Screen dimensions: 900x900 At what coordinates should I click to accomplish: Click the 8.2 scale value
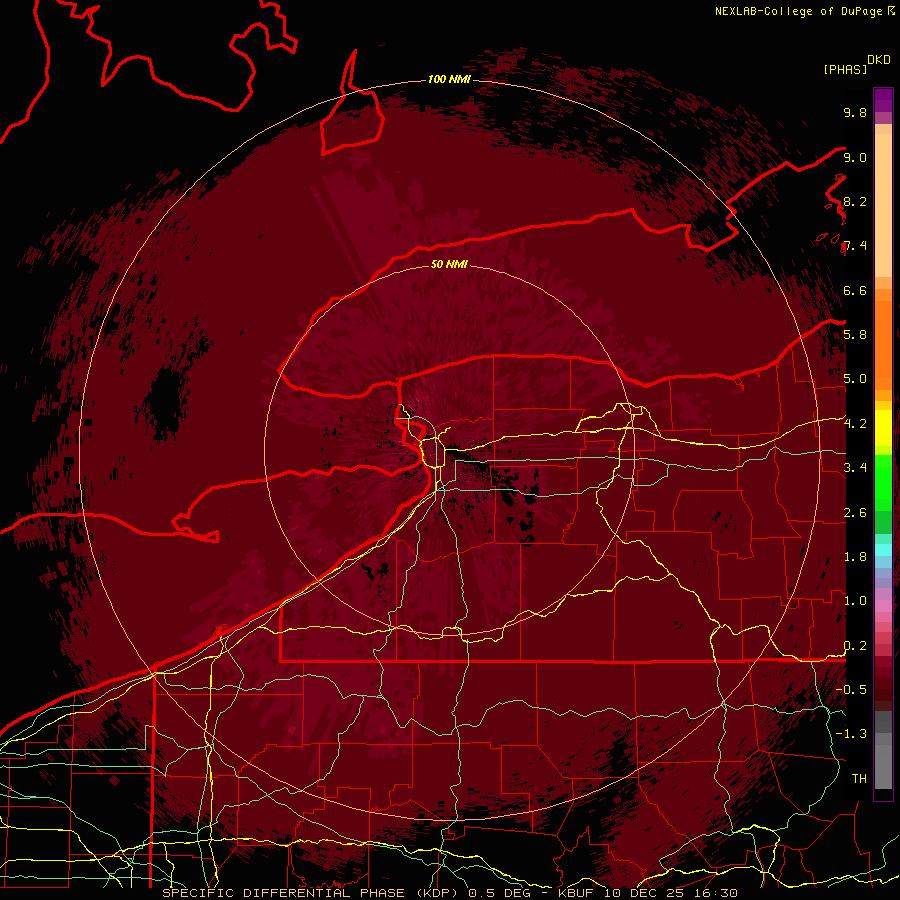[855, 201]
